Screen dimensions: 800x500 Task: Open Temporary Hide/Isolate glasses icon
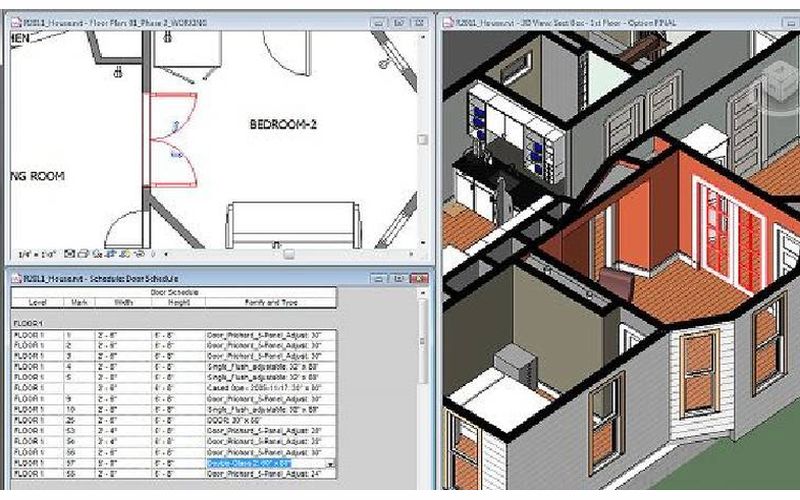tap(138, 254)
